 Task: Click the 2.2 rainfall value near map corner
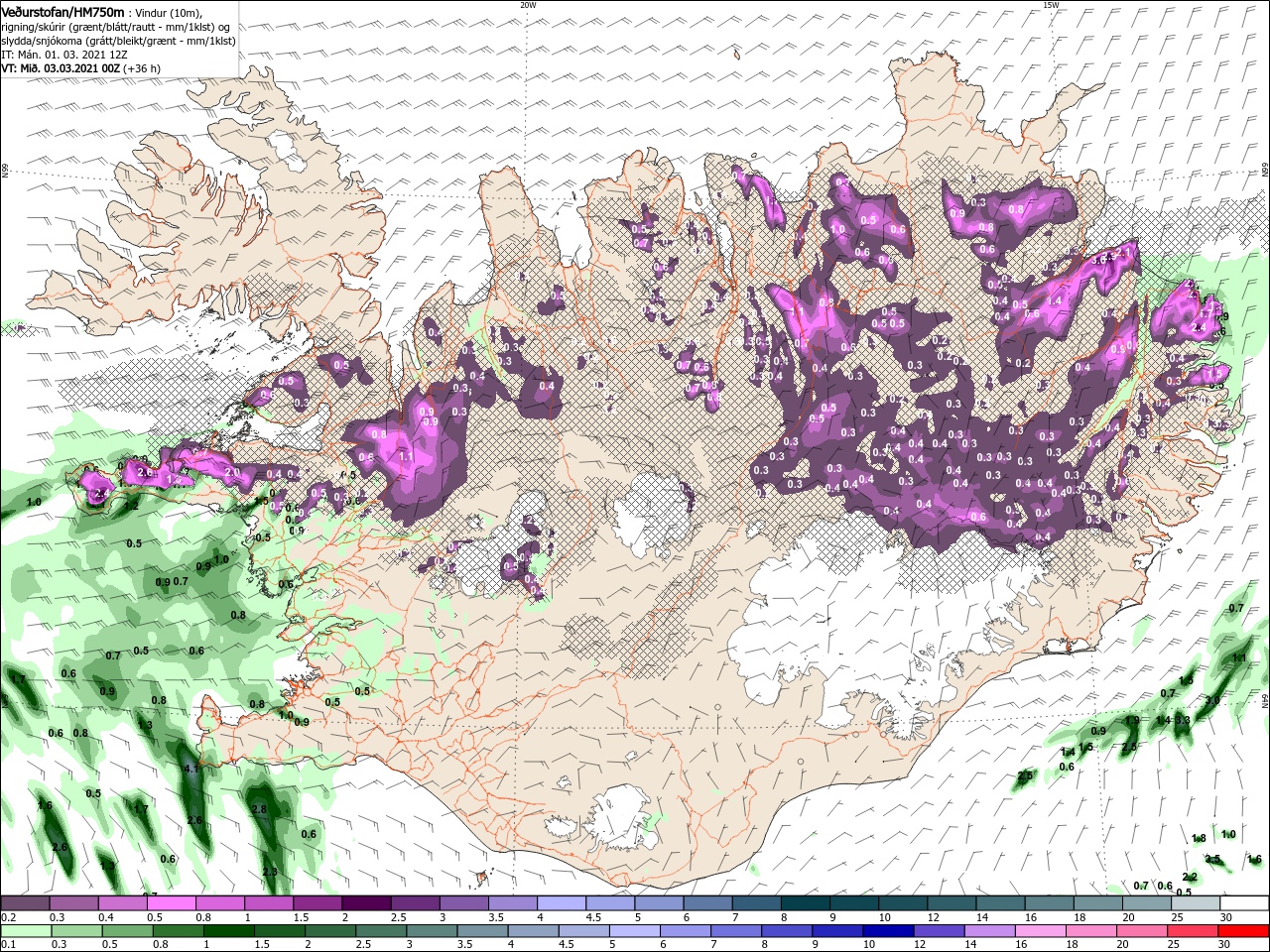pyautogui.click(x=1191, y=877)
